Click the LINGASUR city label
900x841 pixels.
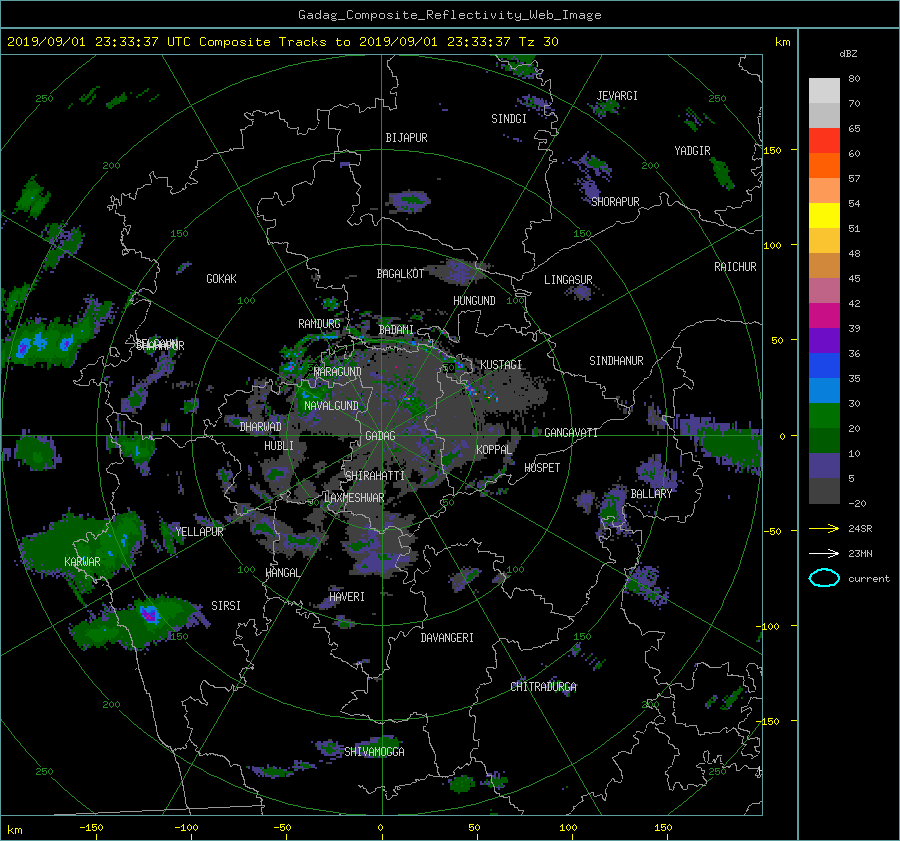click(568, 280)
